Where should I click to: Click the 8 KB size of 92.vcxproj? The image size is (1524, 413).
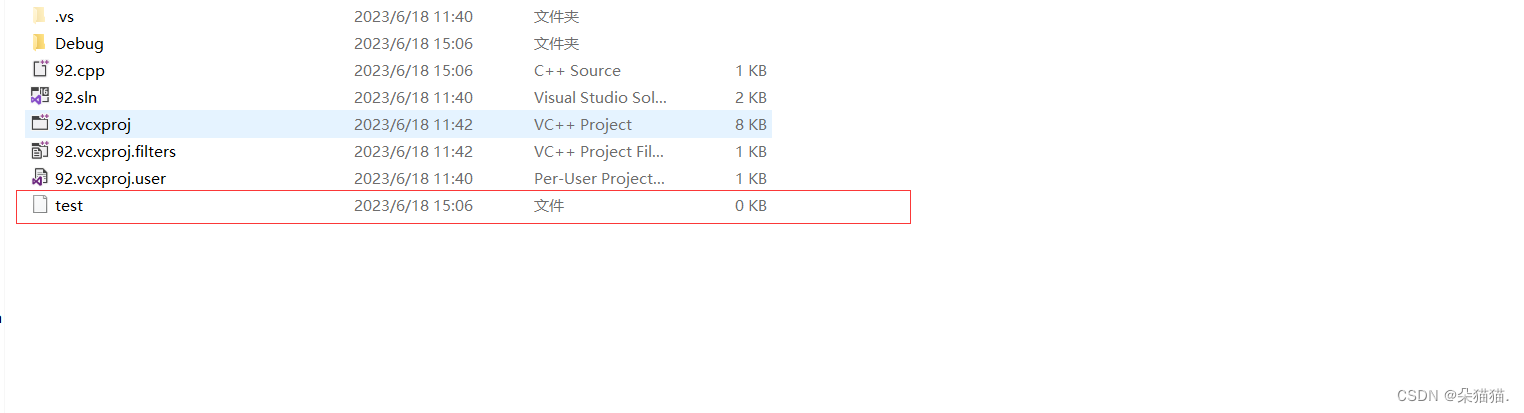pos(750,125)
